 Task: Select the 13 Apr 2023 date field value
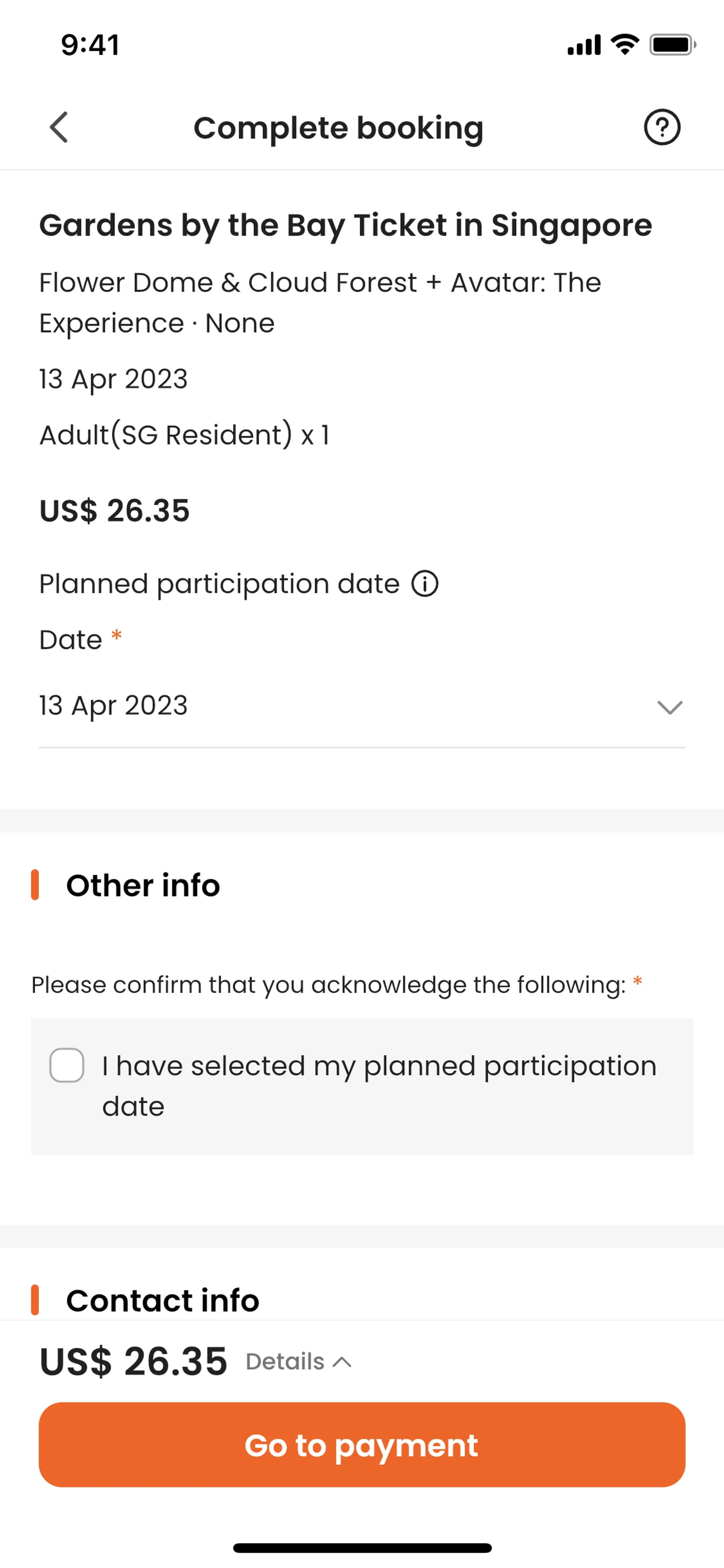[x=114, y=705]
